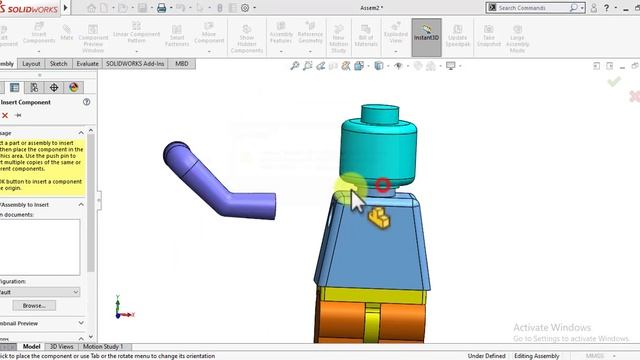Click the Browse... button
The image size is (640, 360).
[34, 305]
